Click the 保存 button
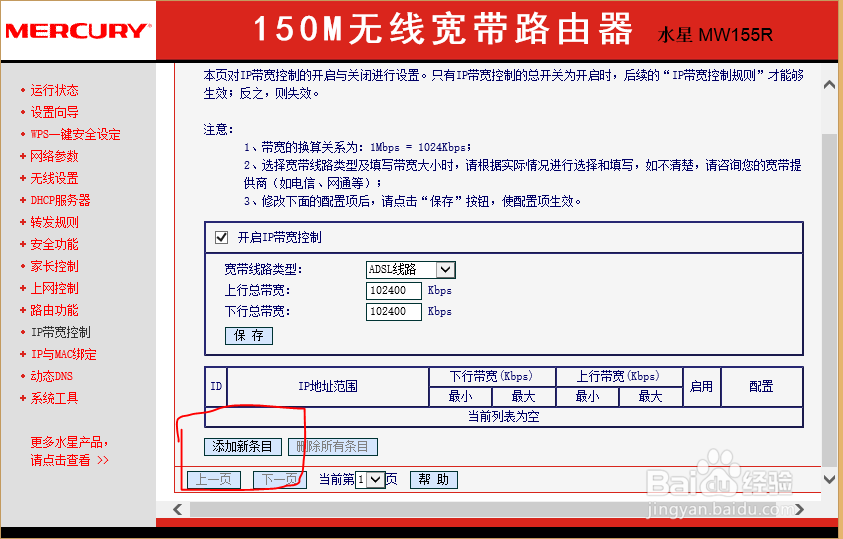This screenshot has height=539, width=843. 249,336
